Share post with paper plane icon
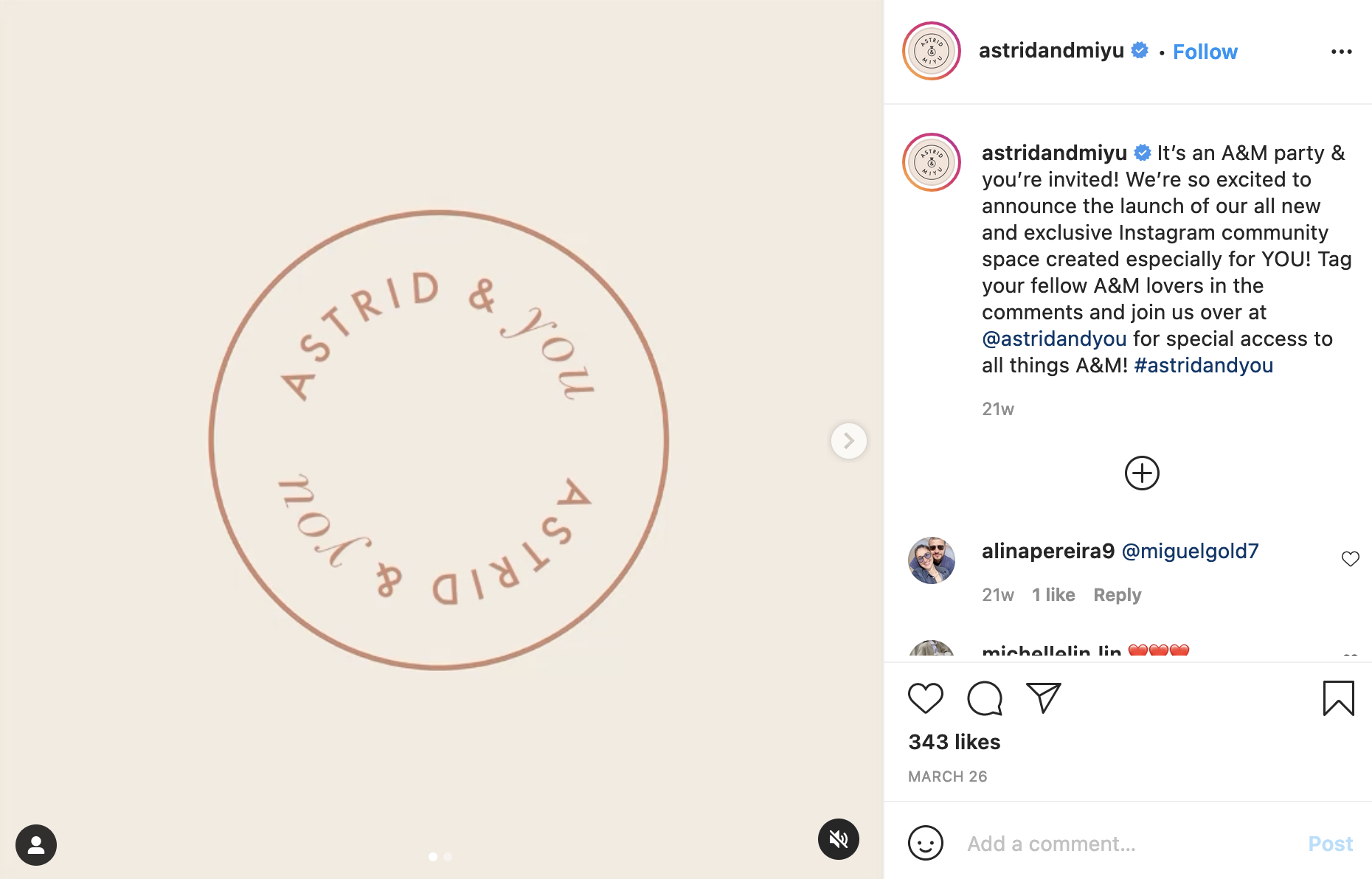Viewport: 1372px width, 879px height. click(1043, 698)
